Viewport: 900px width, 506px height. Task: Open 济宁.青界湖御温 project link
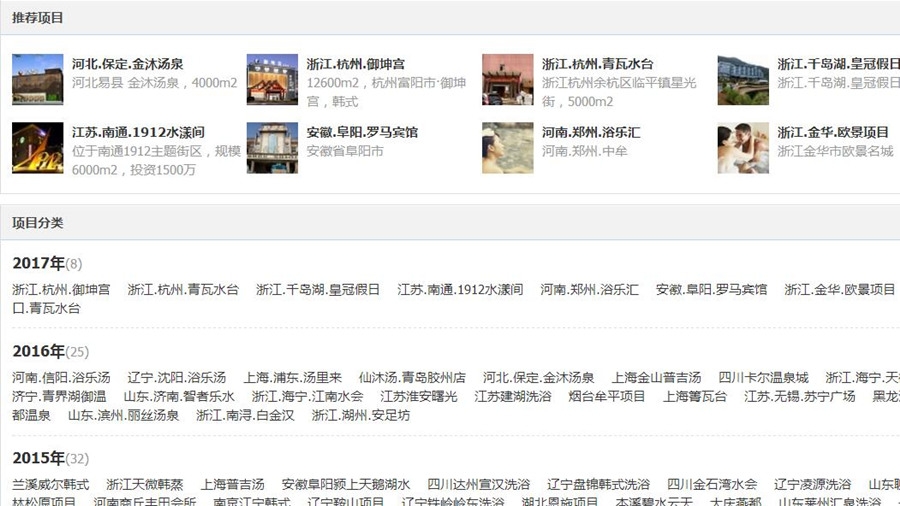coord(59,396)
